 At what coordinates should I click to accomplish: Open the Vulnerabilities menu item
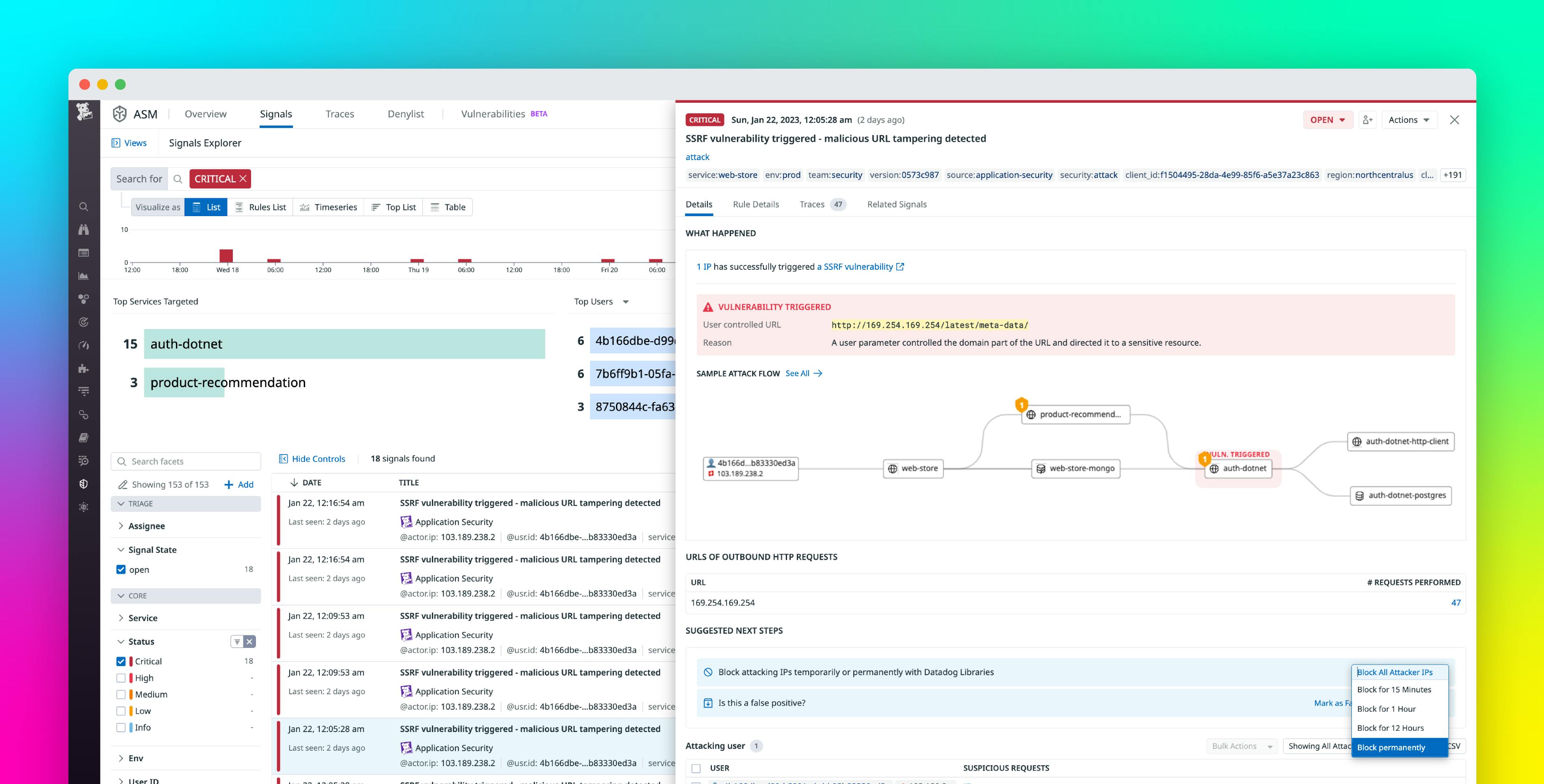tap(493, 113)
